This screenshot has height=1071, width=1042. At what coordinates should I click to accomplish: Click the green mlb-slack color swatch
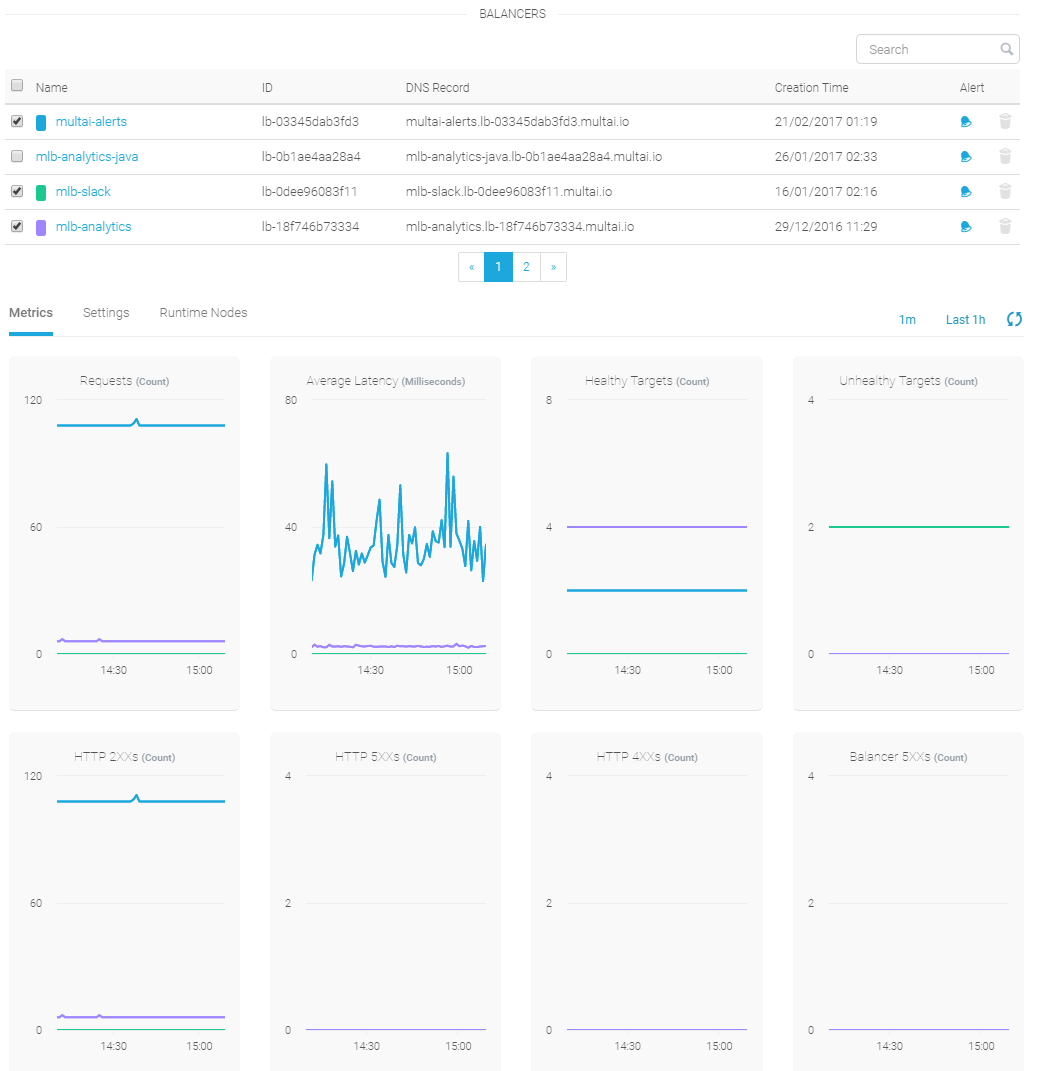41,192
